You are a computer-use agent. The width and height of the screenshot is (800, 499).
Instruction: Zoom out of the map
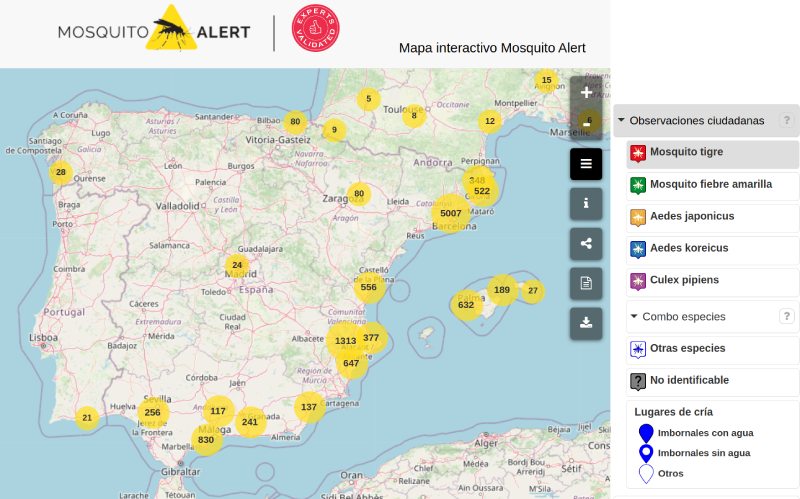tap(586, 121)
